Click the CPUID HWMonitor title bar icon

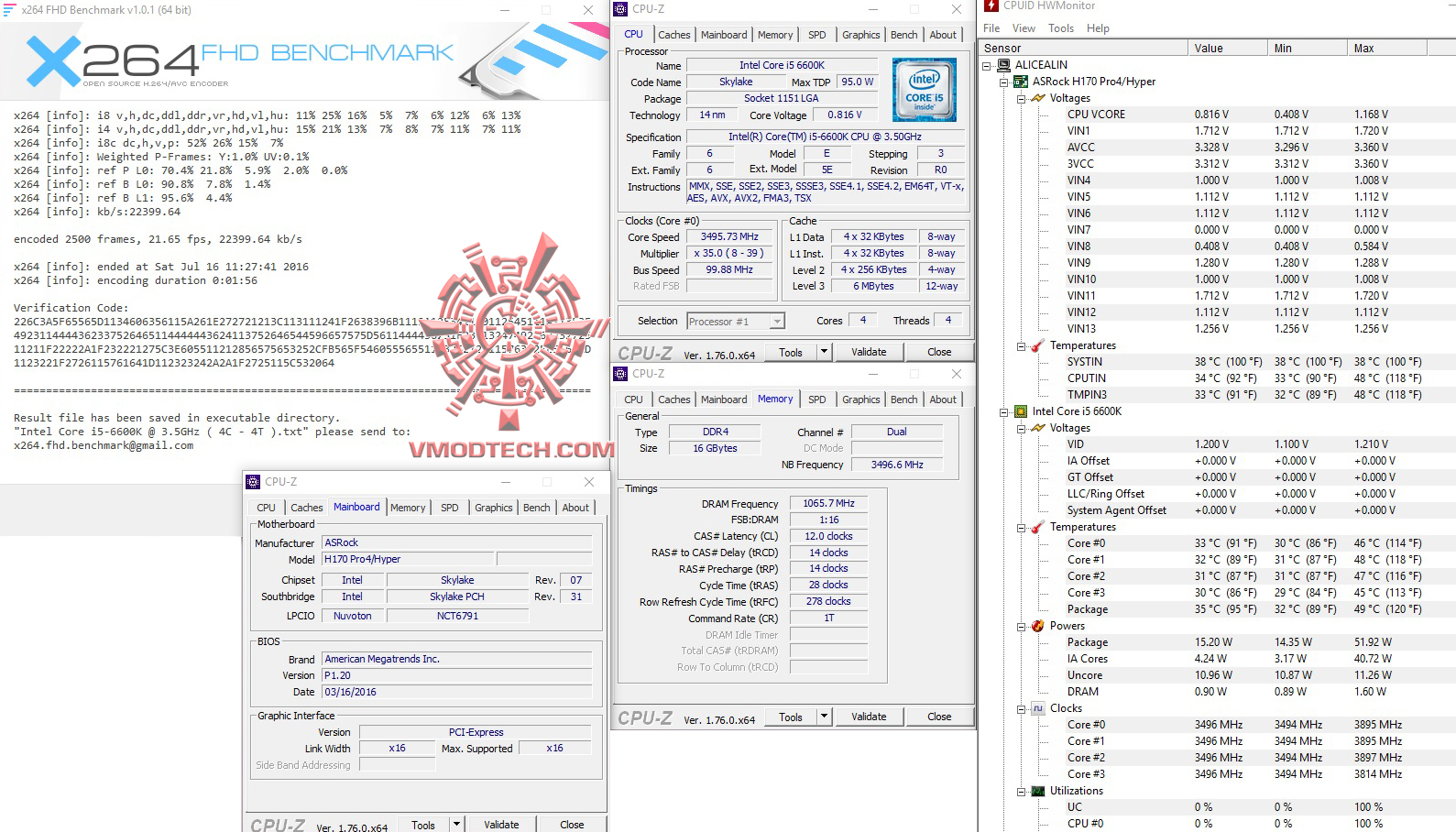pos(991,5)
